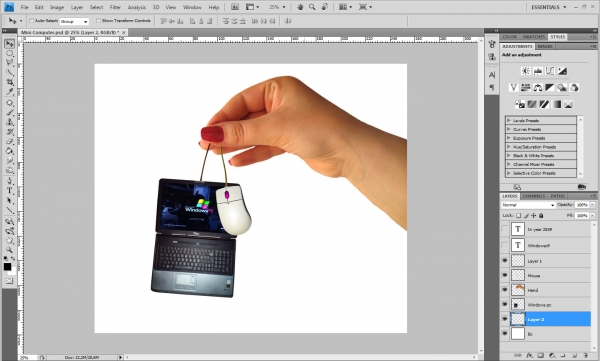This screenshot has width=600, height=361.
Task: Add a Gradient Map adjustment
Action: [x=556, y=104]
